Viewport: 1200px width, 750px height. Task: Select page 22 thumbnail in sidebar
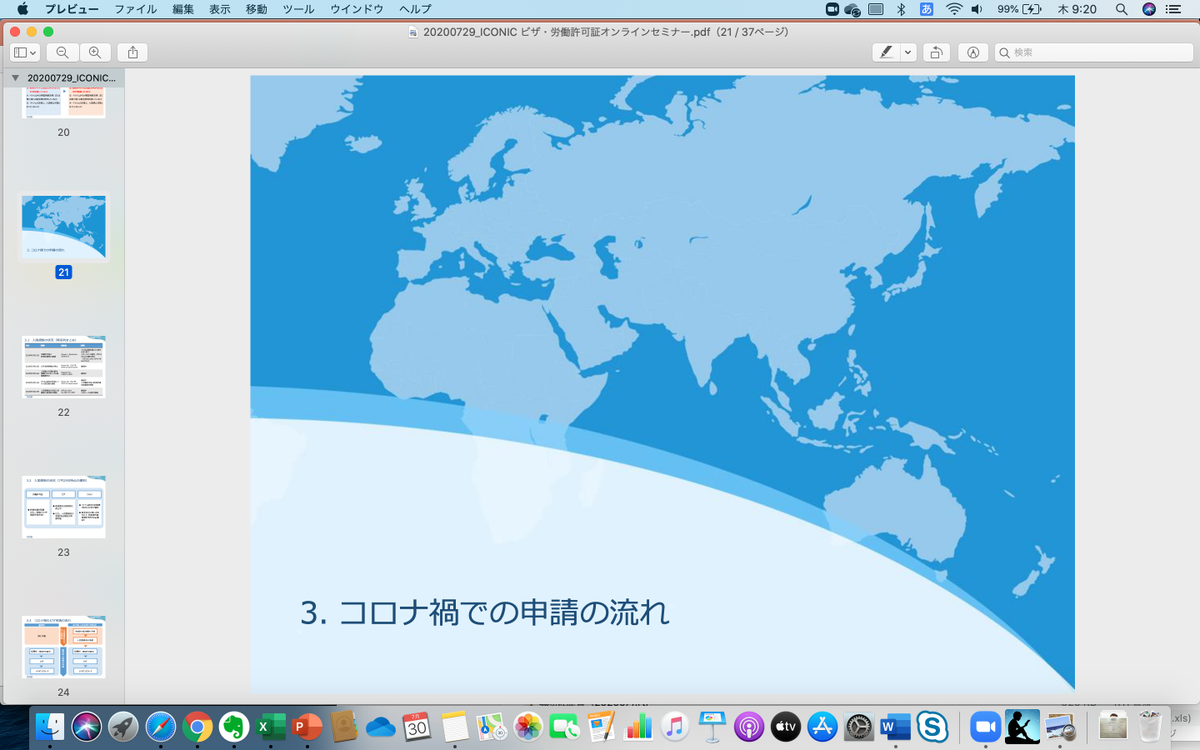(x=64, y=368)
